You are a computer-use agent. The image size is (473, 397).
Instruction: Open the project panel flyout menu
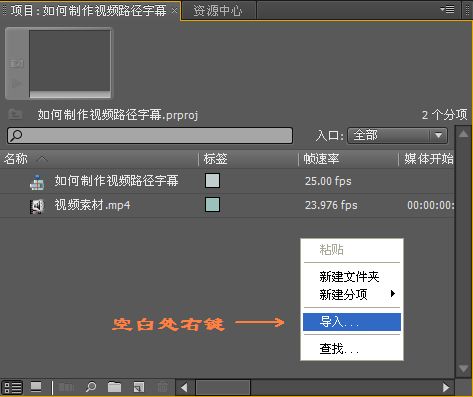pos(447,9)
